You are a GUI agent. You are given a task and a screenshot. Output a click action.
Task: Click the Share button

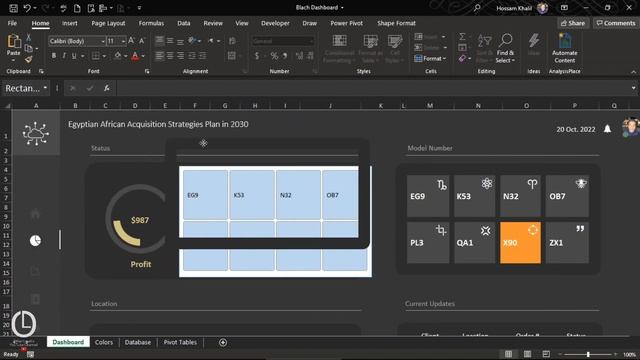[573, 23]
